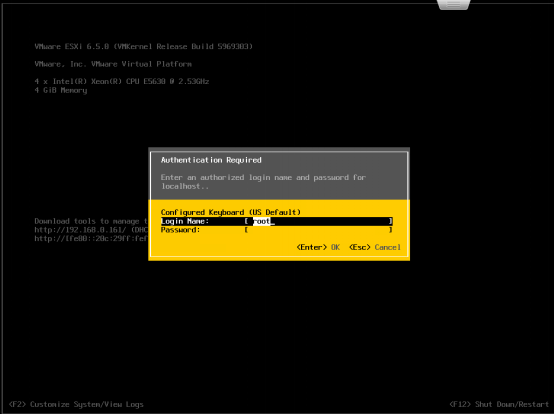
Task: Click the 4 GiB Memory text
Action: click(61, 90)
